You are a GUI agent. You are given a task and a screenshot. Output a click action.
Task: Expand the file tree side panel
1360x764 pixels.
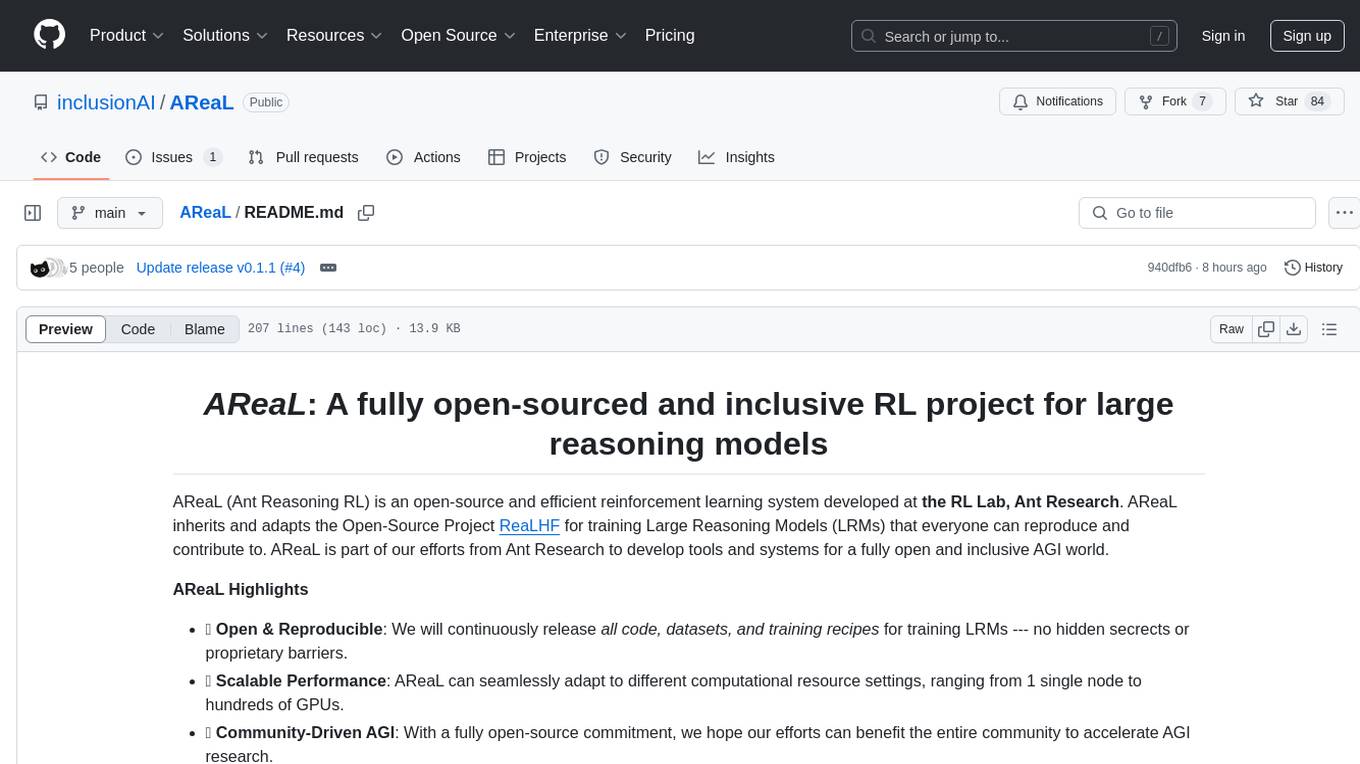(32, 213)
